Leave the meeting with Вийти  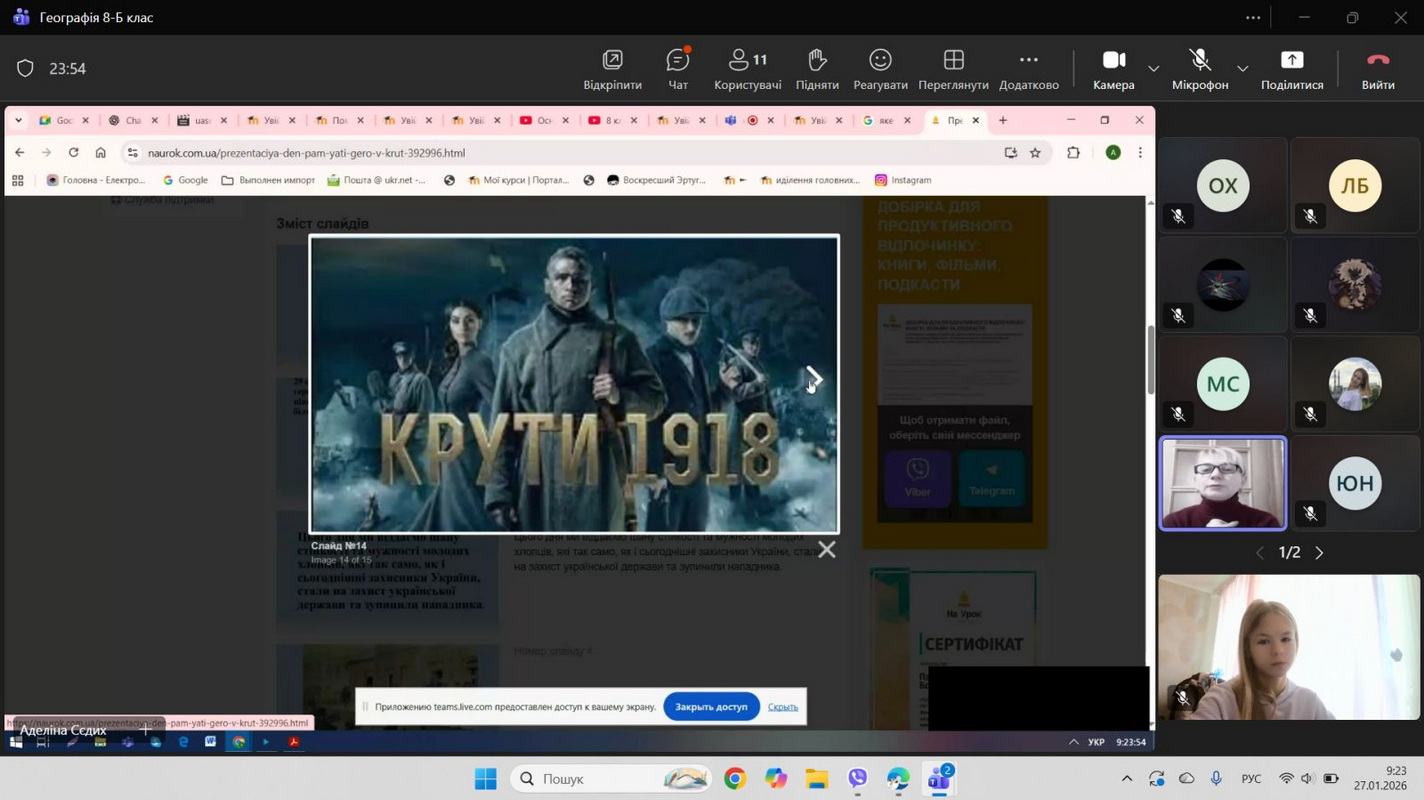[1377, 69]
